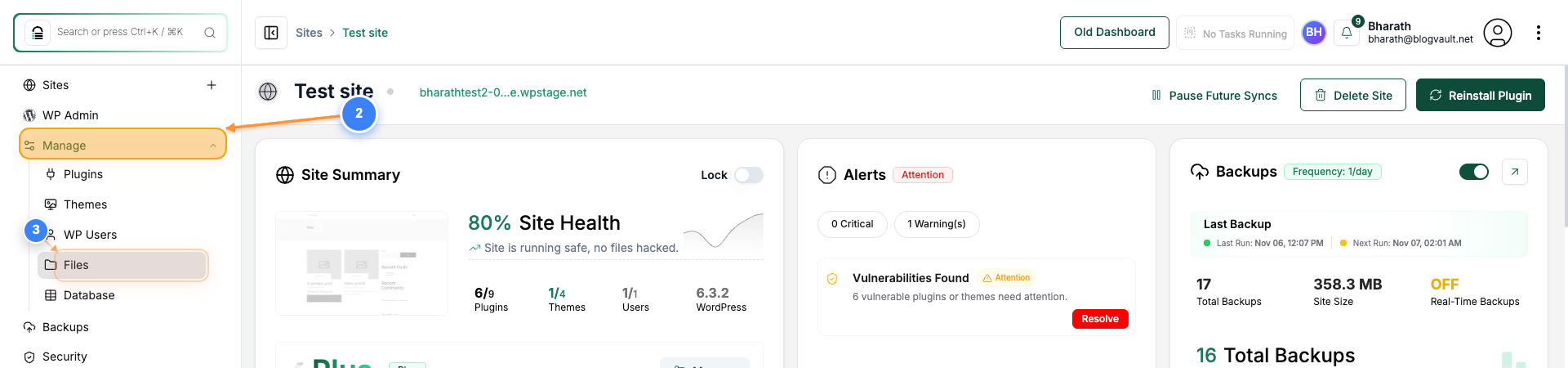This screenshot has height=368, width=1568.
Task: Open WP Users under Manage
Action: [90, 235]
